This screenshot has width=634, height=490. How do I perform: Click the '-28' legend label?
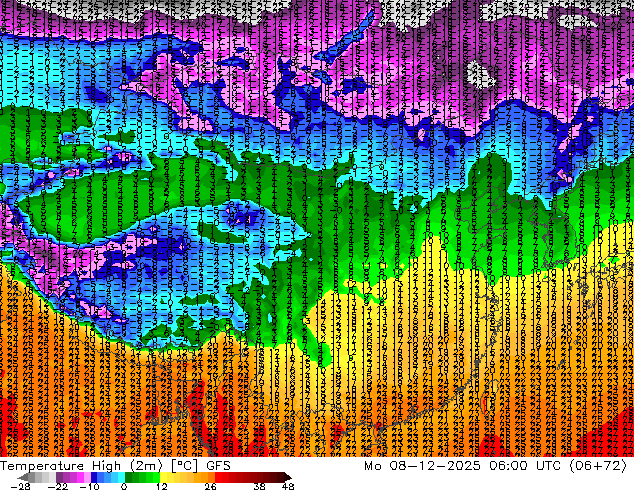pyautogui.click(x=20, y=486)
